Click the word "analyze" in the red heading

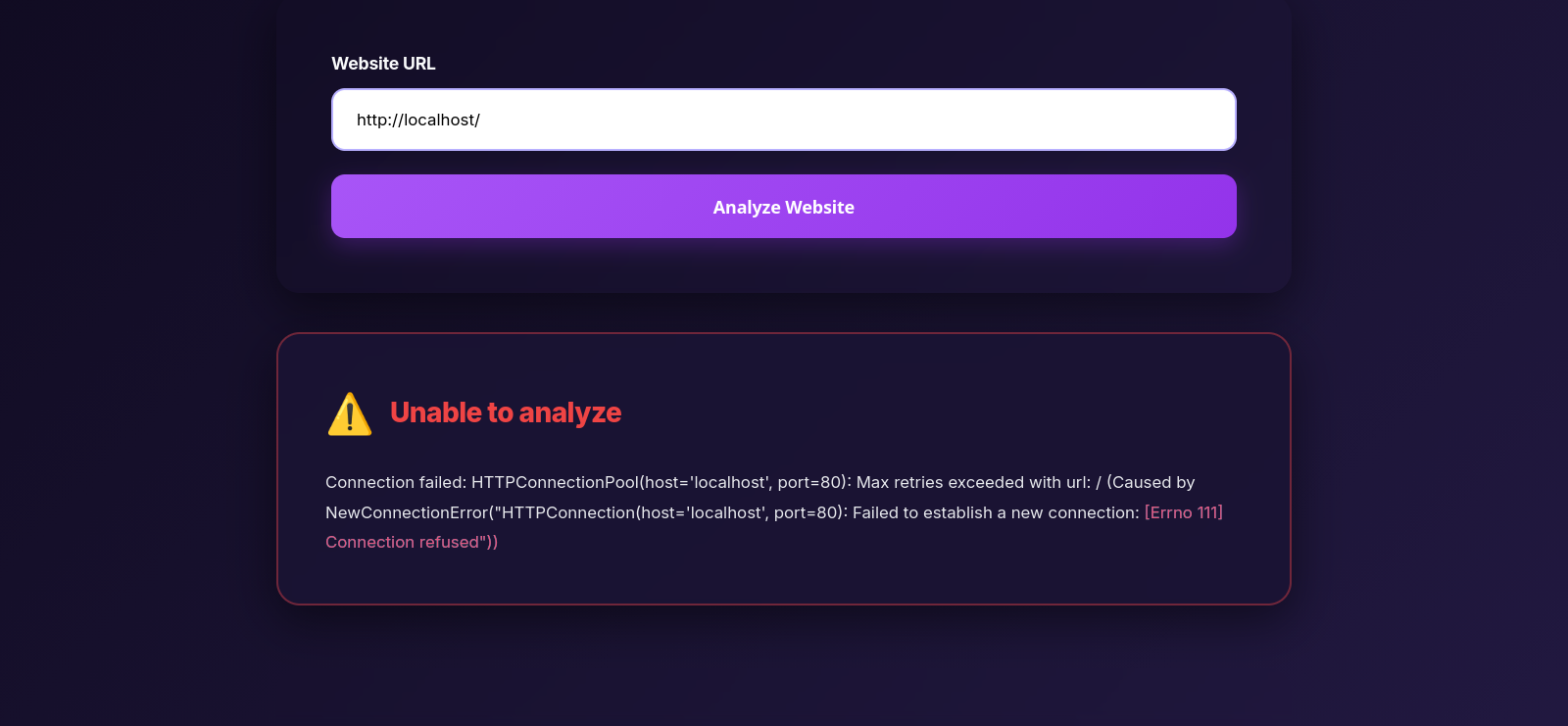coord(569,412)
